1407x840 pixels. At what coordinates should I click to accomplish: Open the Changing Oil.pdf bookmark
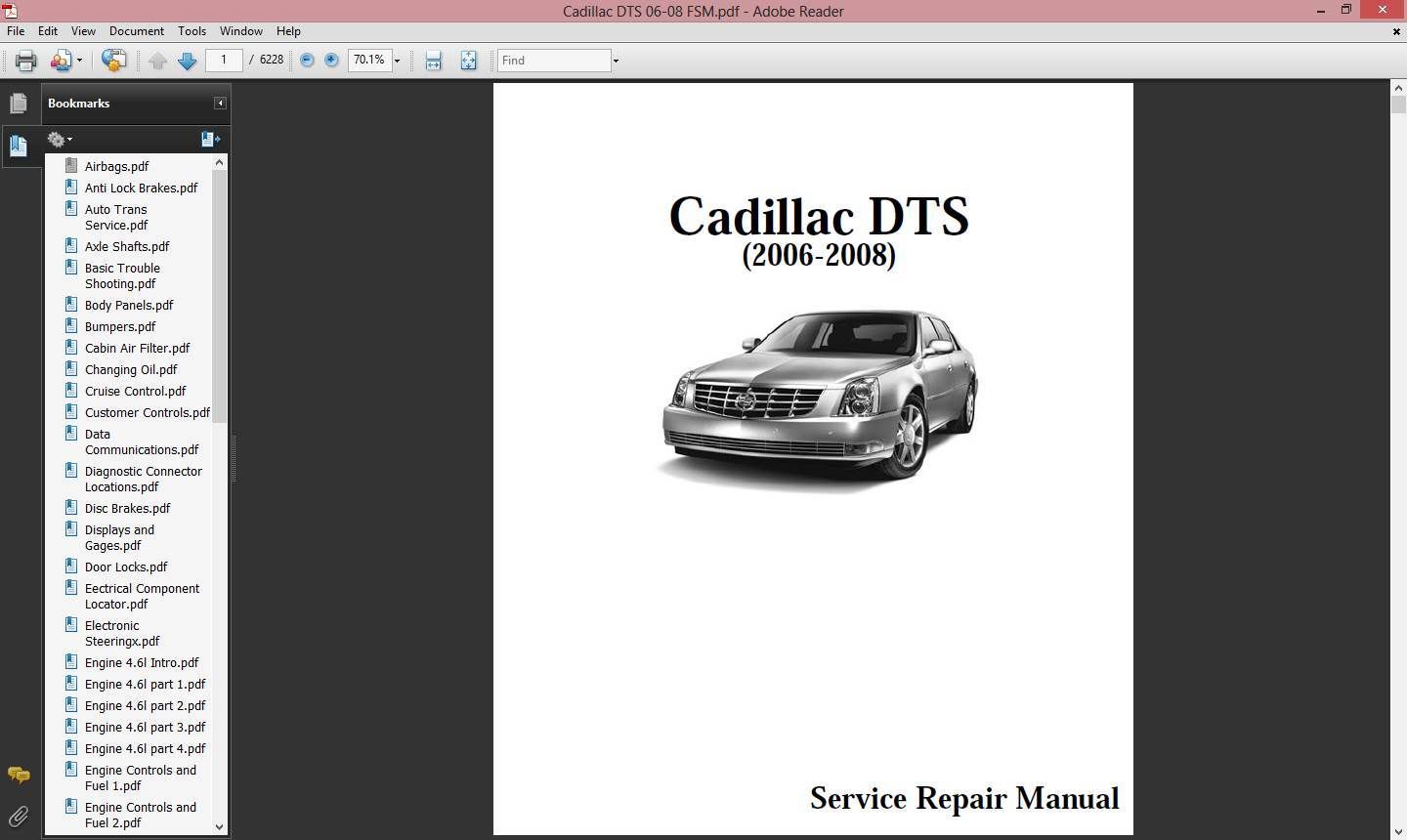tap(131, 369)
